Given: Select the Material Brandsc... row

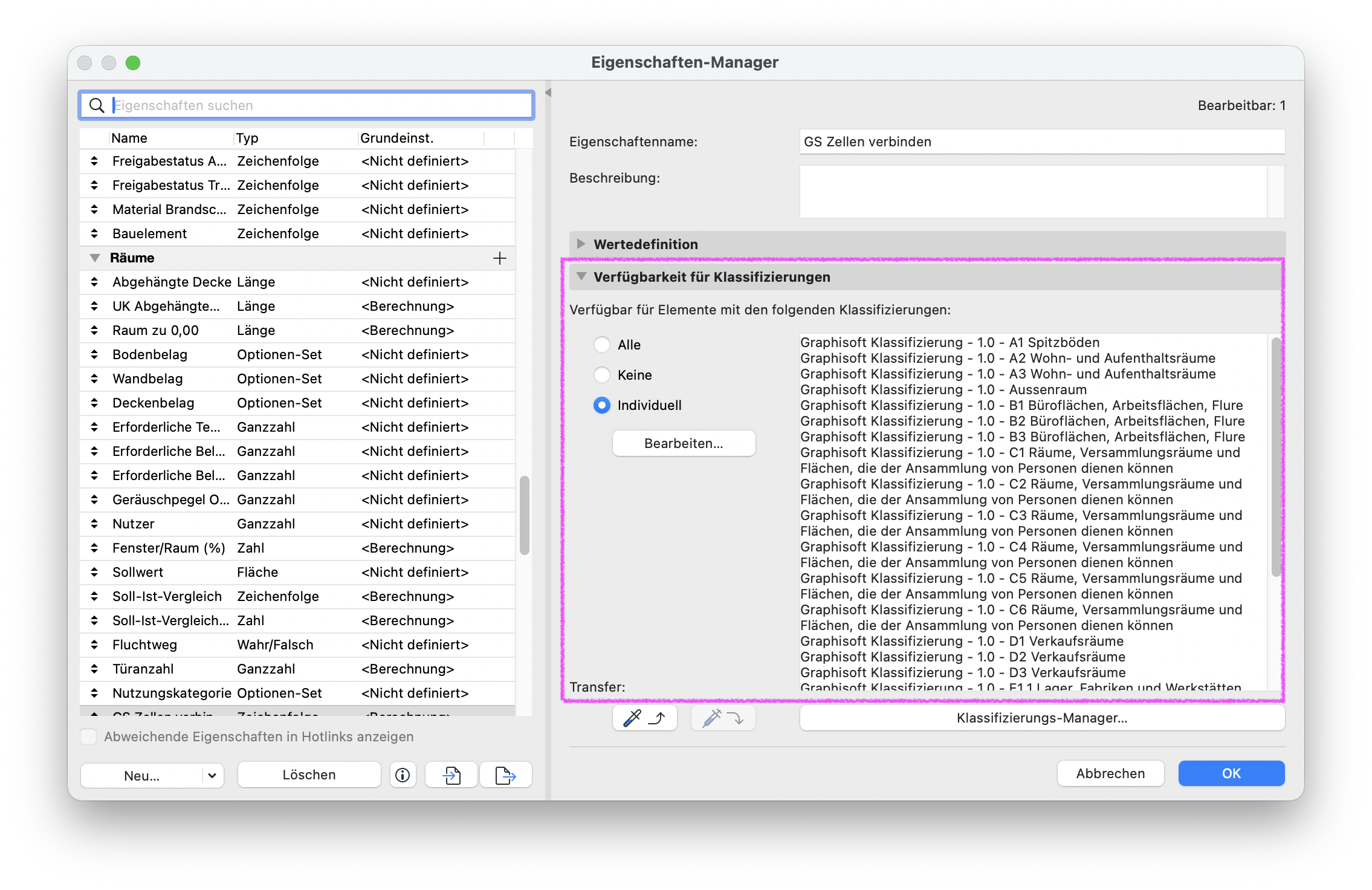Looking at the screenshot, I should point(297,210).
